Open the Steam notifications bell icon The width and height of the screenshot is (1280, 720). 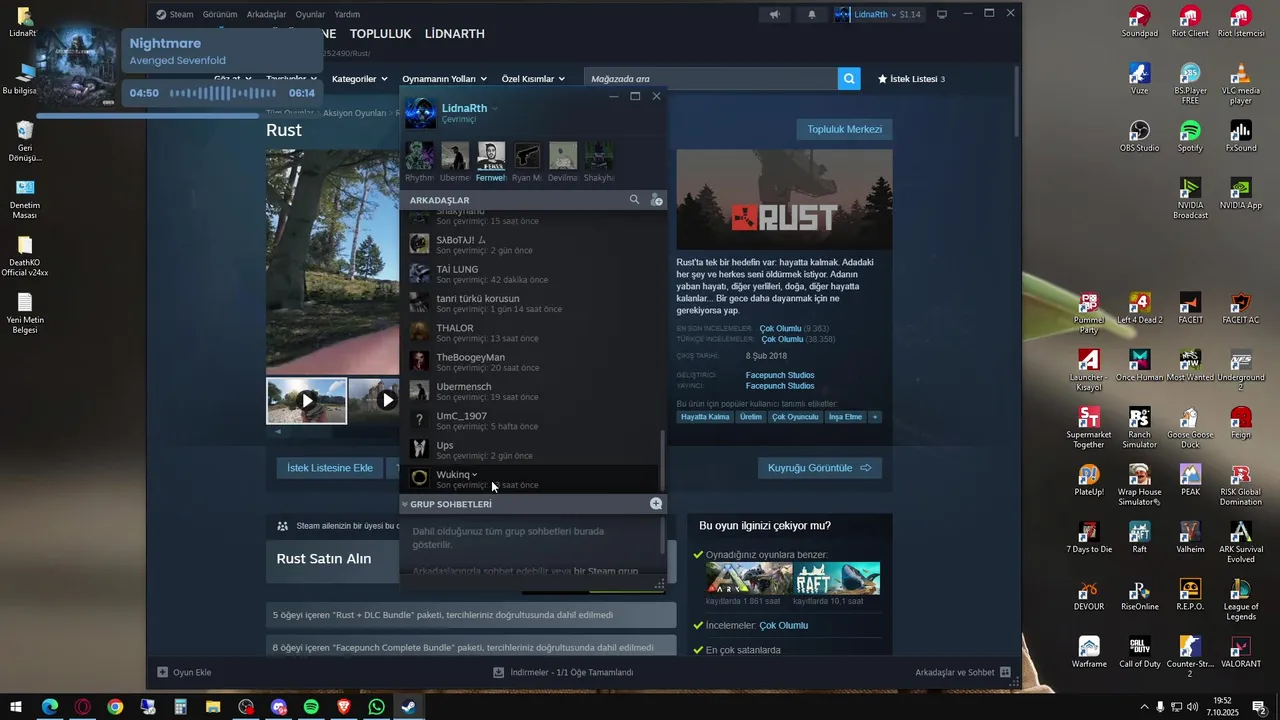(811, 14)
